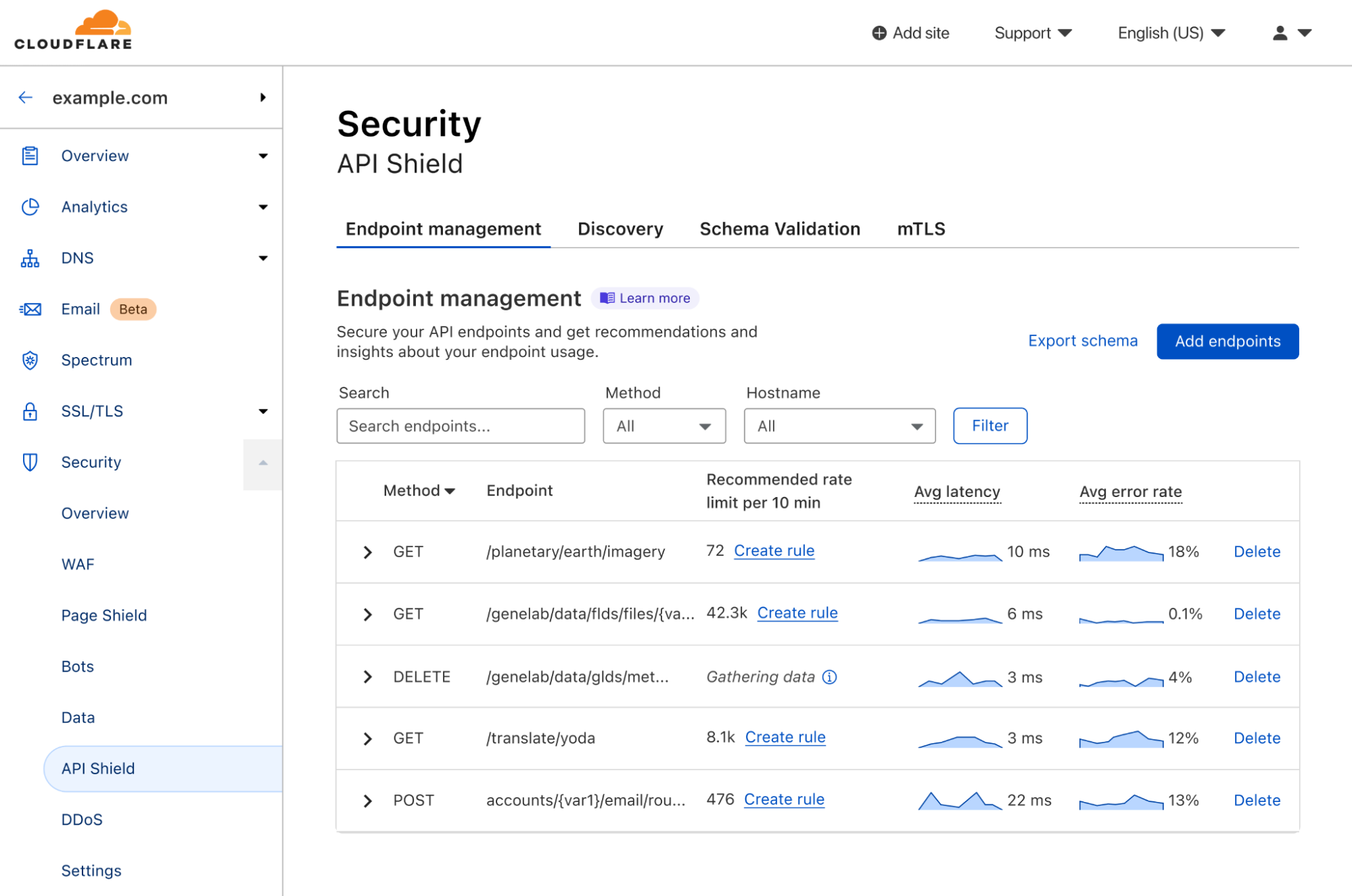Open the Hostname filter dropdown

[x=839, y=426]
